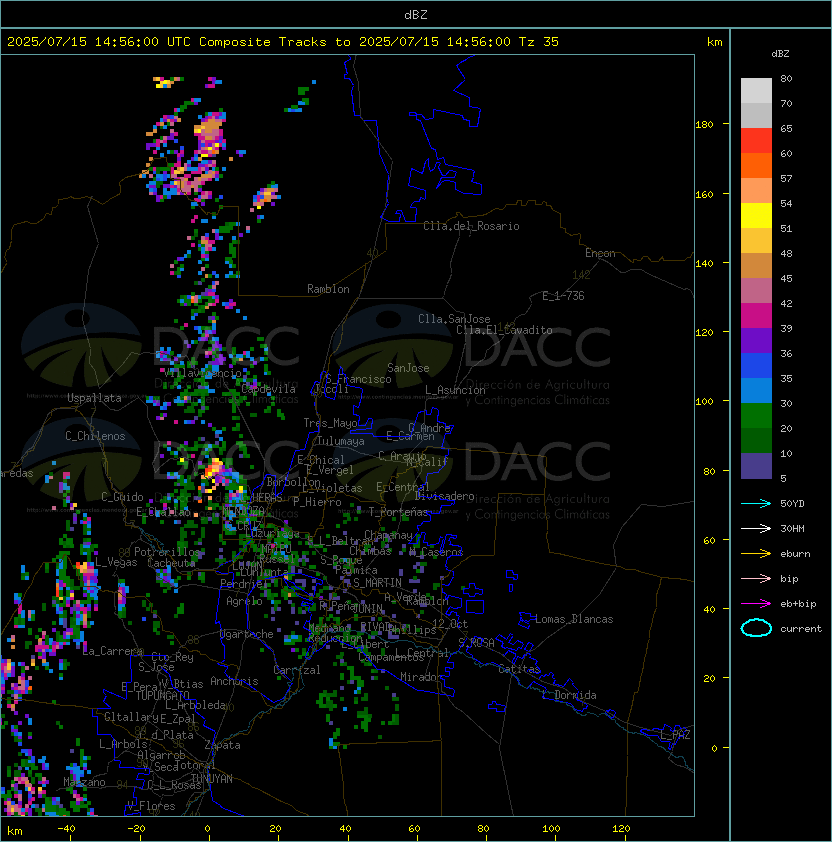
Task: Click the magenta eb+bip arrow legend icon
Action: (756, 604)
